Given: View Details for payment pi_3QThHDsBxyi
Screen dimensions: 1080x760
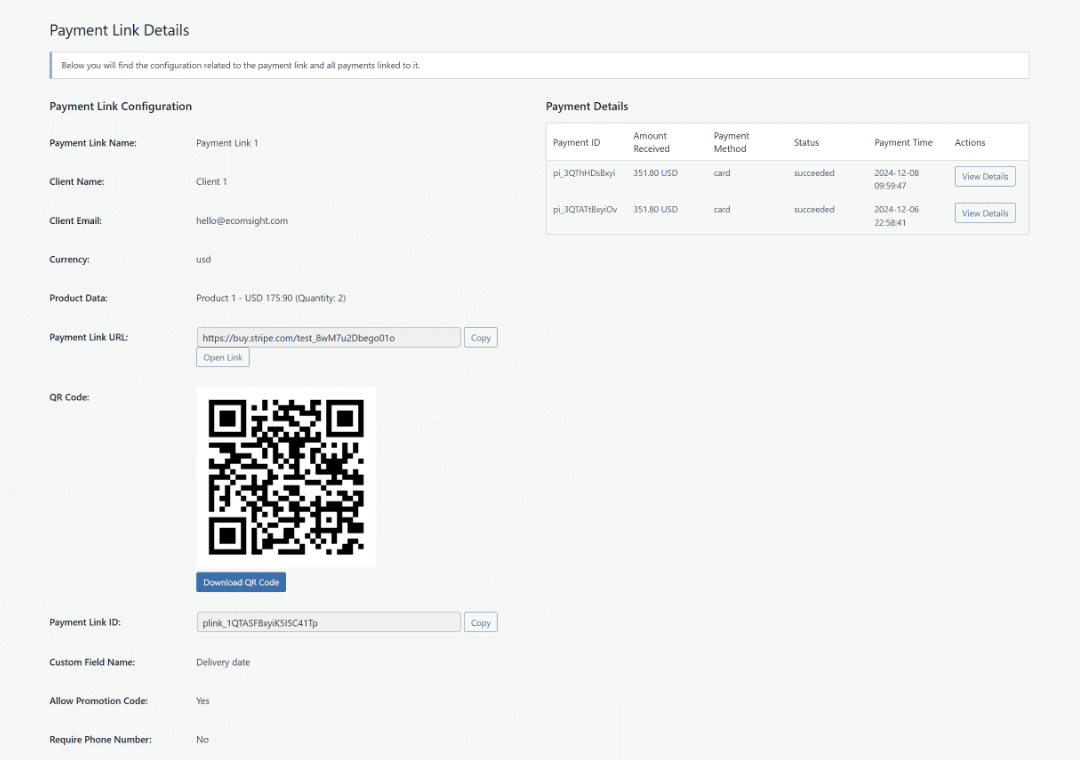Looking at the screenshot, I should point(984,176).
